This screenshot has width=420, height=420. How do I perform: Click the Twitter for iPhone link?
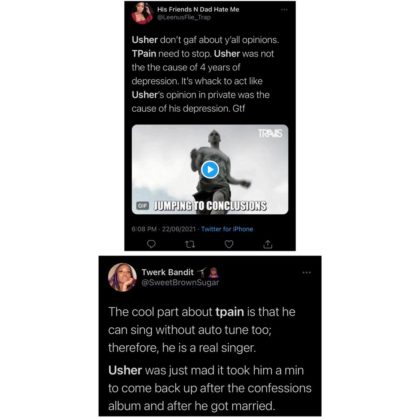(227, 229)
